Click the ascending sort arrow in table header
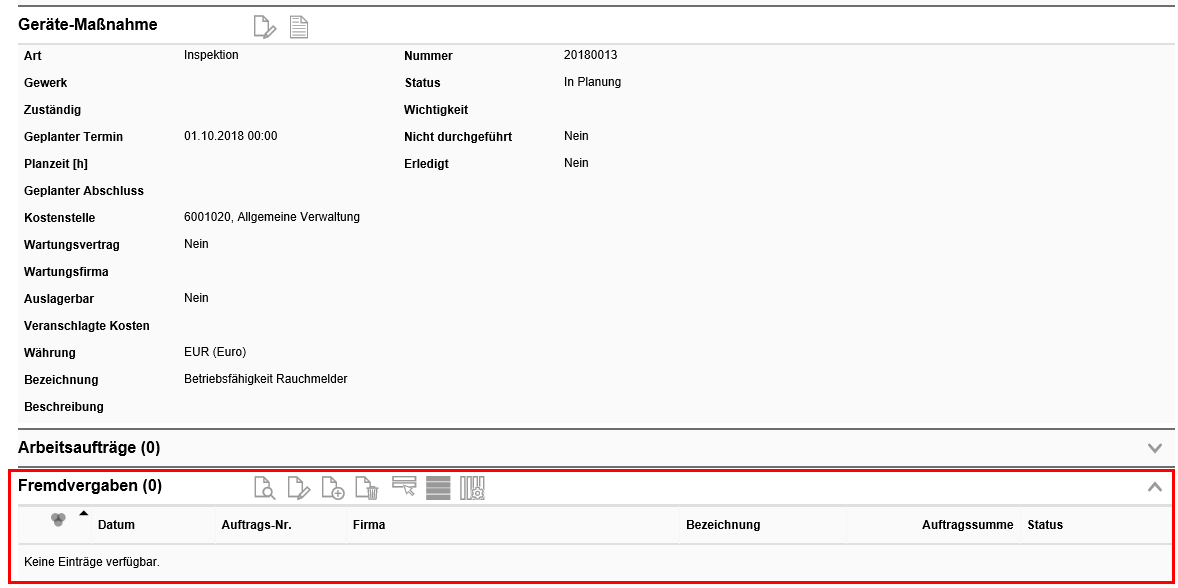This screenshot has width=1178, height=588. pyautogui.click(x=83, y=513)
